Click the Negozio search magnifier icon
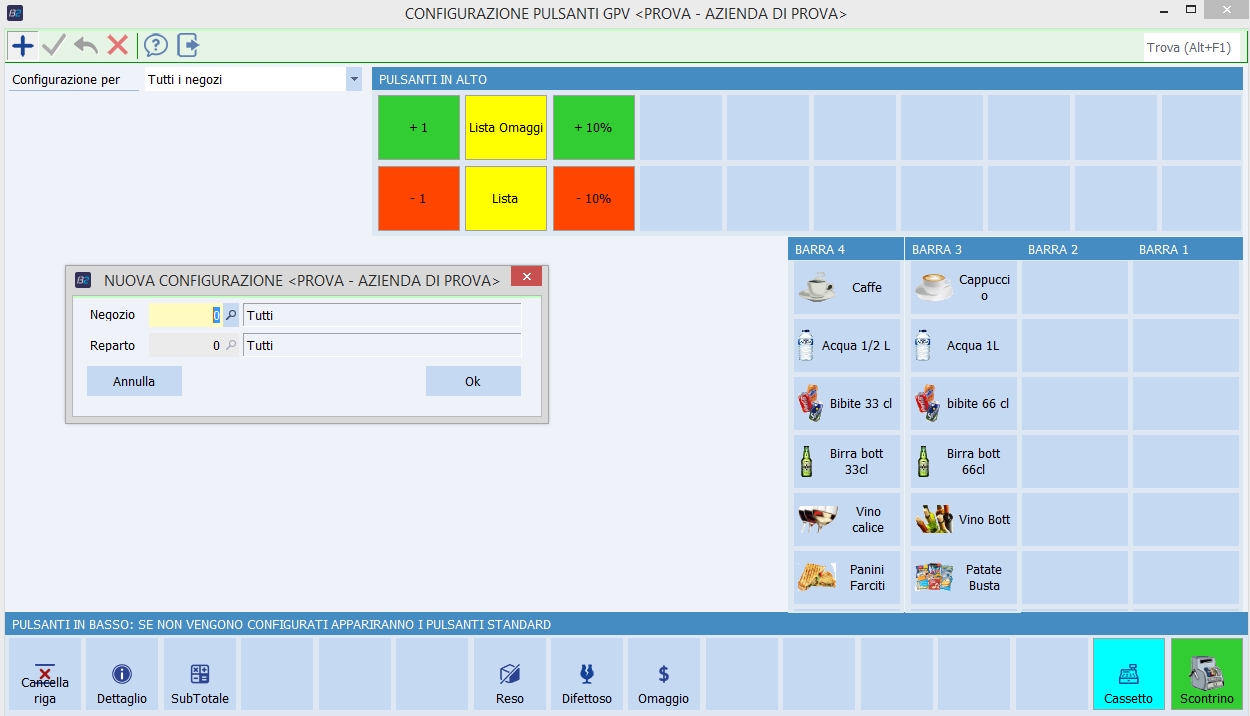The height and width of the screenshot is (716, 1250). click(231, 315)
